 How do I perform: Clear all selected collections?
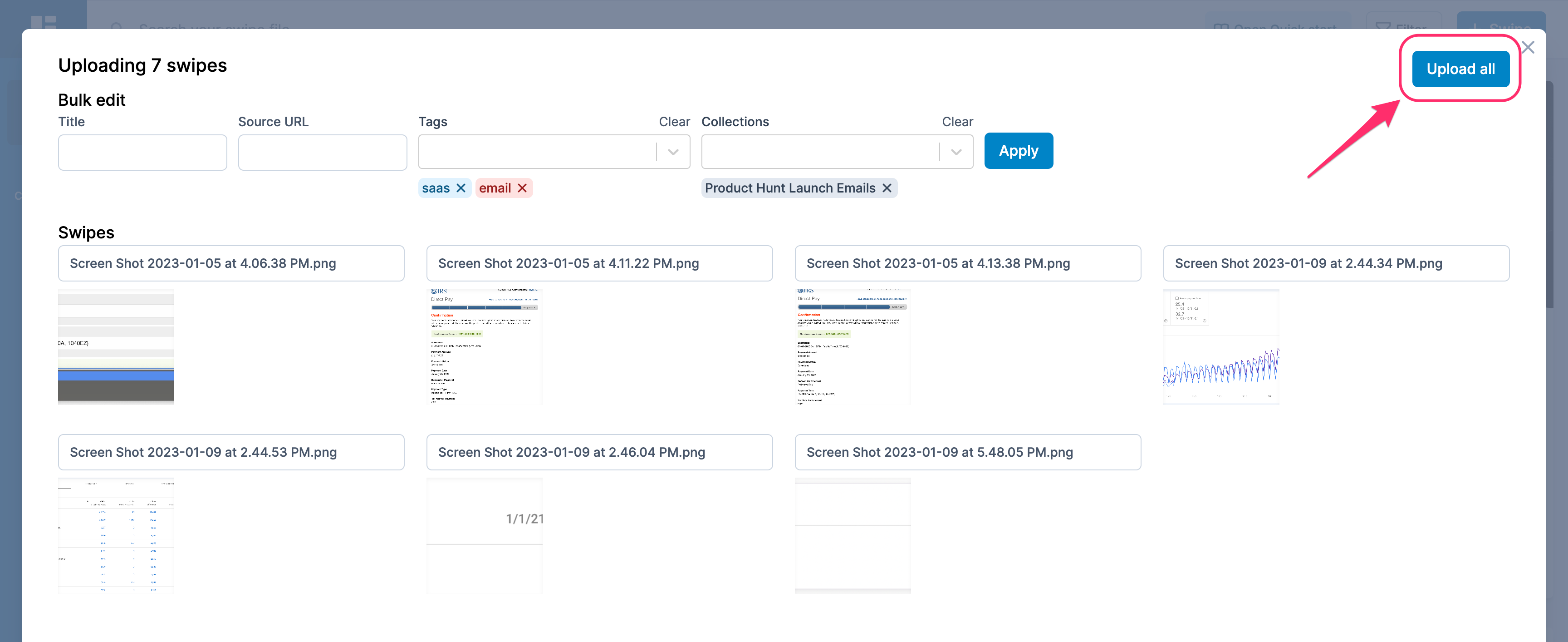957,122
